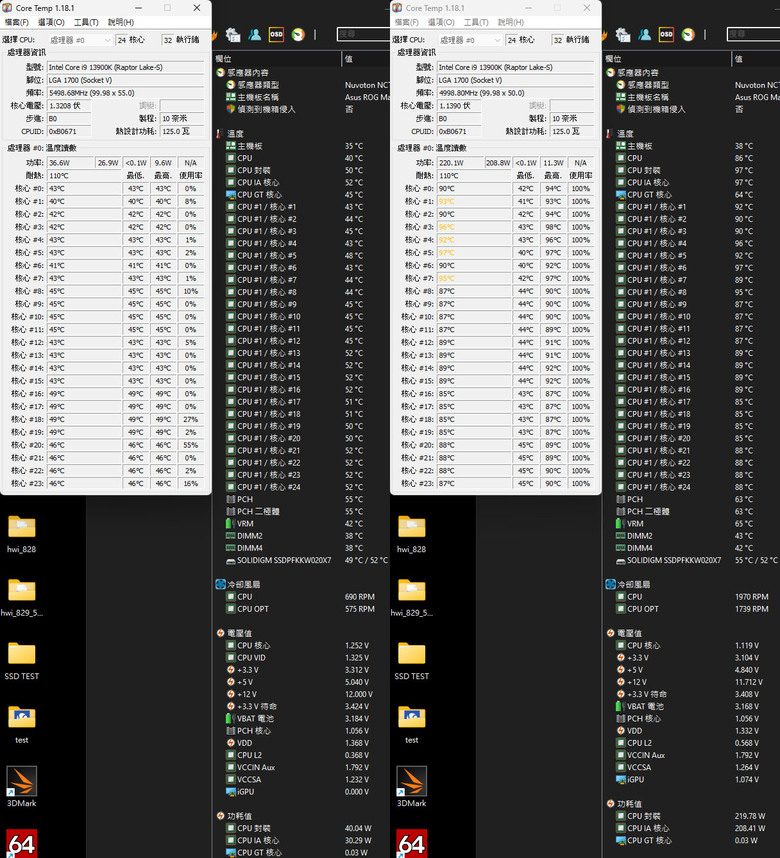
Task: Open hwi_829_5 folder beneath the 5498.68MHz Core Temp window
Action: [22, 598]
